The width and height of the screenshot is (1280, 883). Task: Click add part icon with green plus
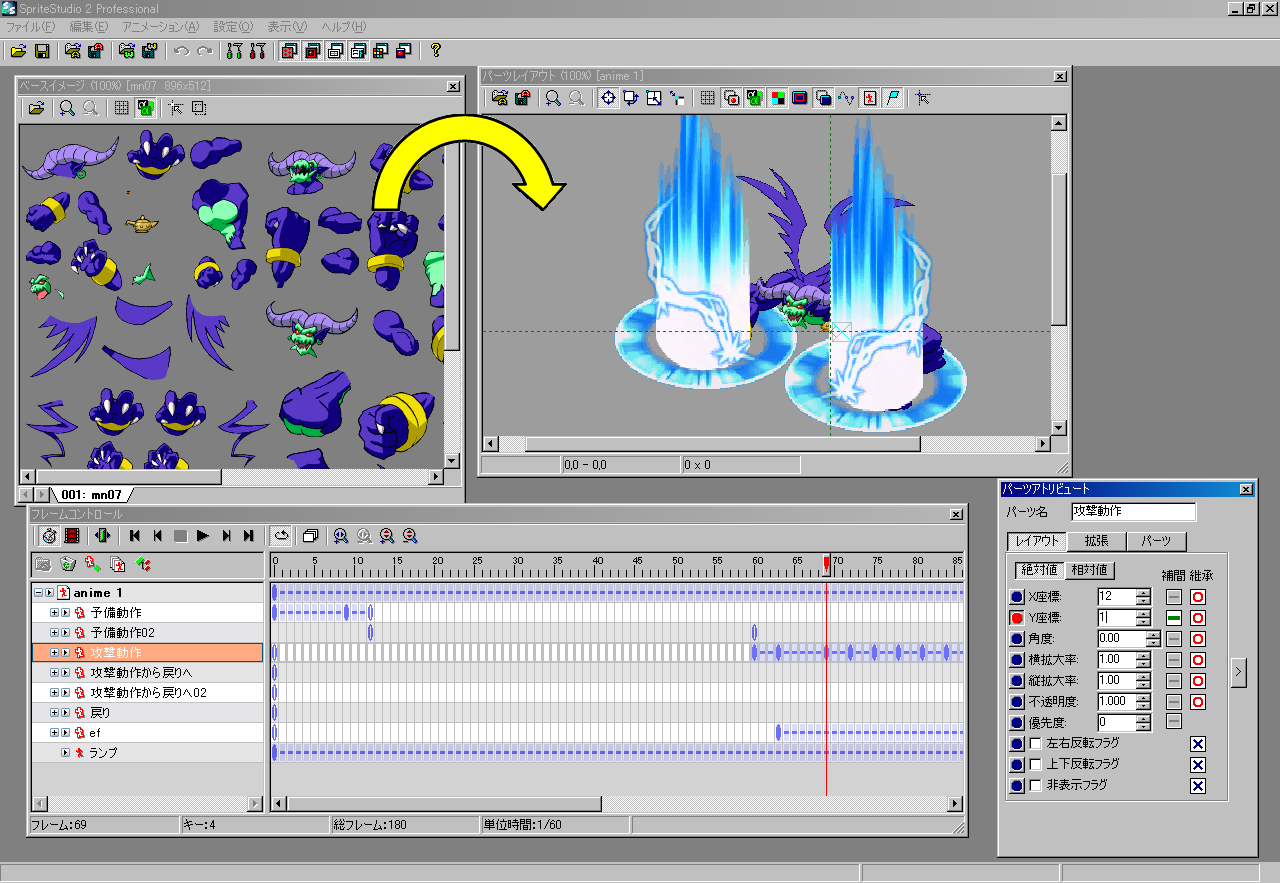point(93,565)
